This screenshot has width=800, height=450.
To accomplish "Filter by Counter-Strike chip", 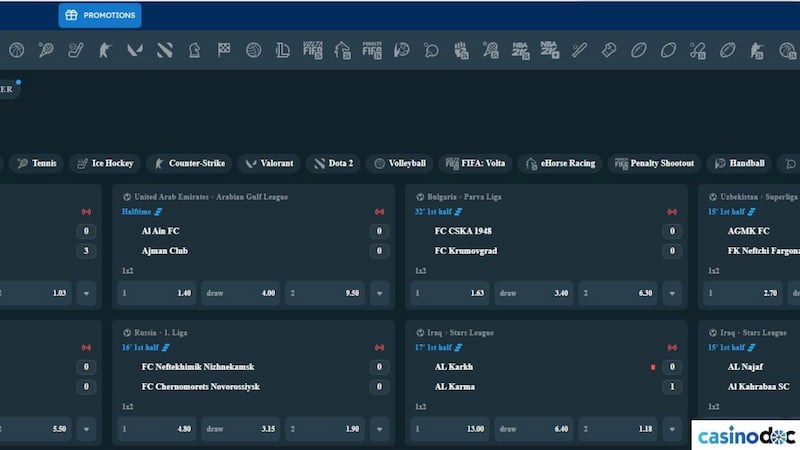I will click(189, 163).
